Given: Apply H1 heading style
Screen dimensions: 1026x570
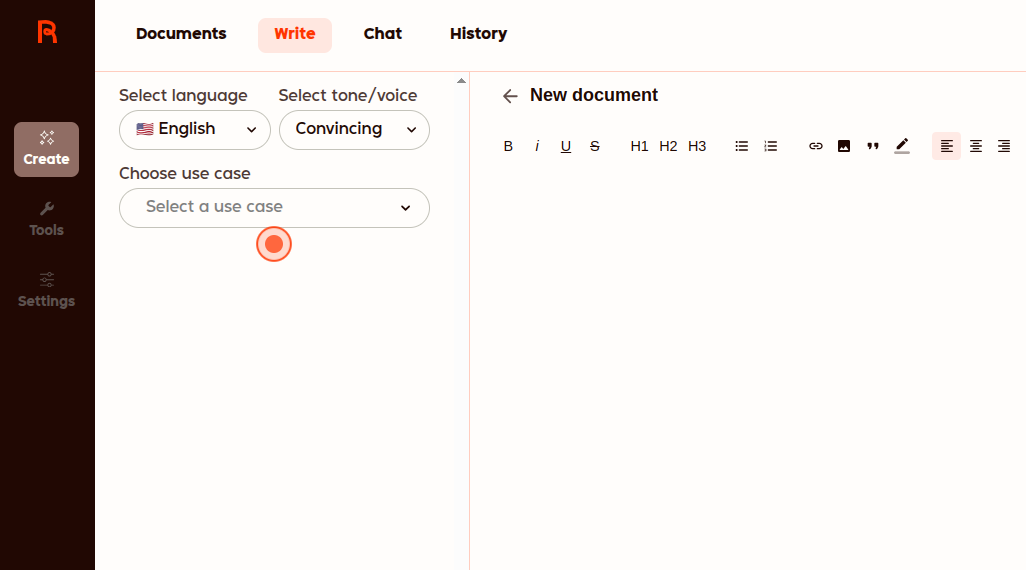Looking at the screenshot, I should point(640,146).
